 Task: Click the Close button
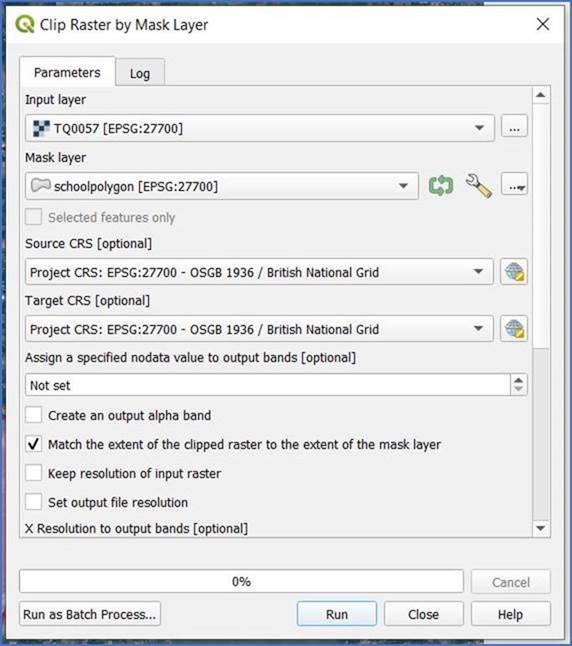pyautogui.click(x=424, y=614)
